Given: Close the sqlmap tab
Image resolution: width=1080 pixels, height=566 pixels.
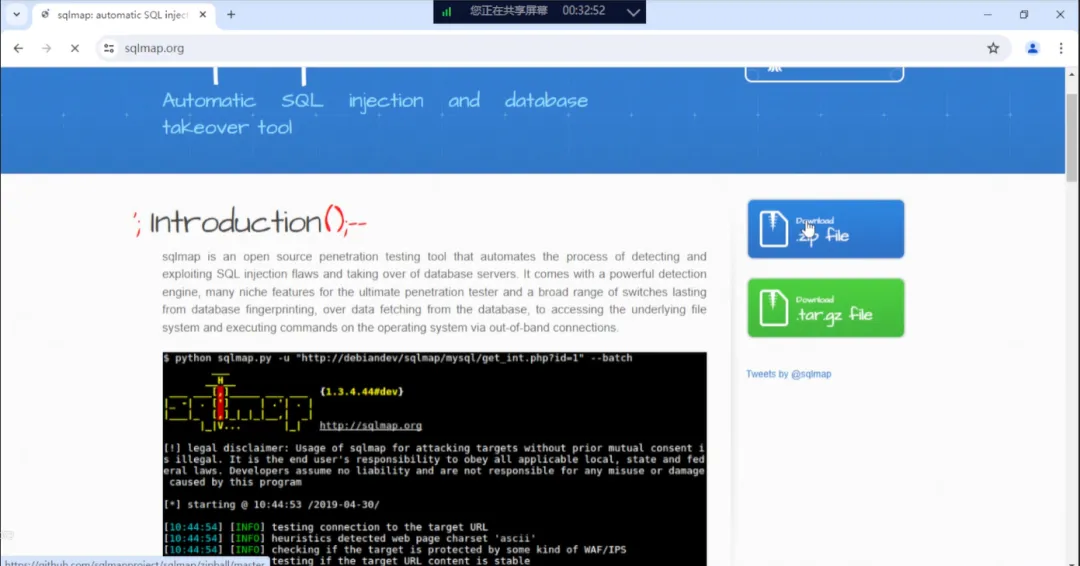Looking at the screenshot, I should tap(202, 14).
